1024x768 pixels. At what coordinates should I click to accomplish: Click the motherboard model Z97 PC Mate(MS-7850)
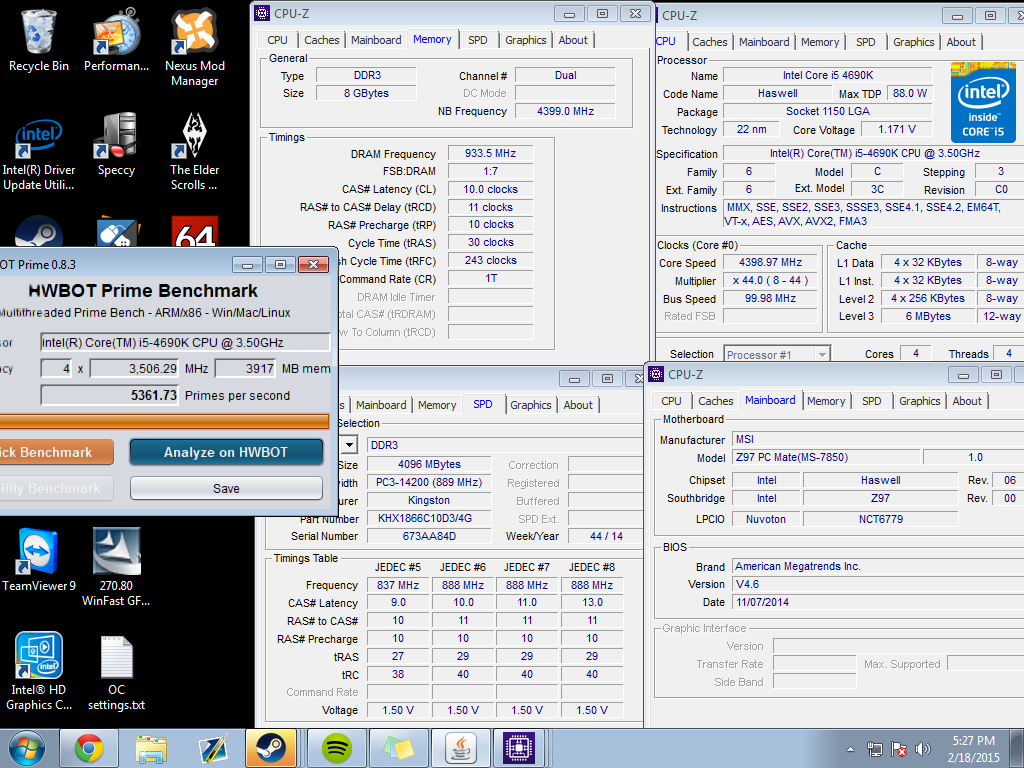tap(826, 457)
